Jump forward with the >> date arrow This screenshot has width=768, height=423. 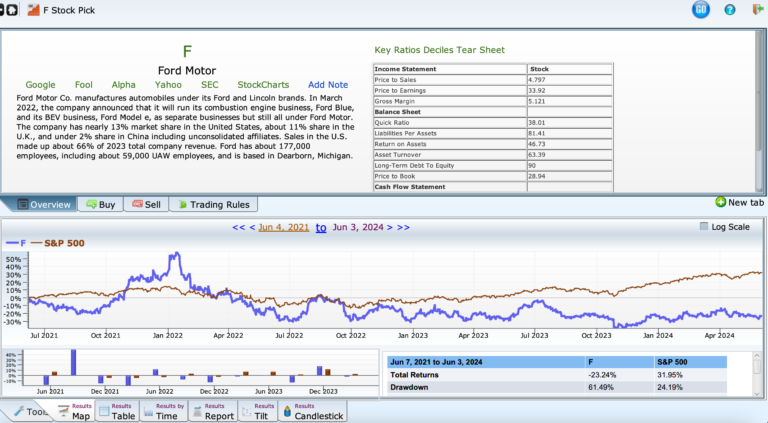(x=403, y=227)
